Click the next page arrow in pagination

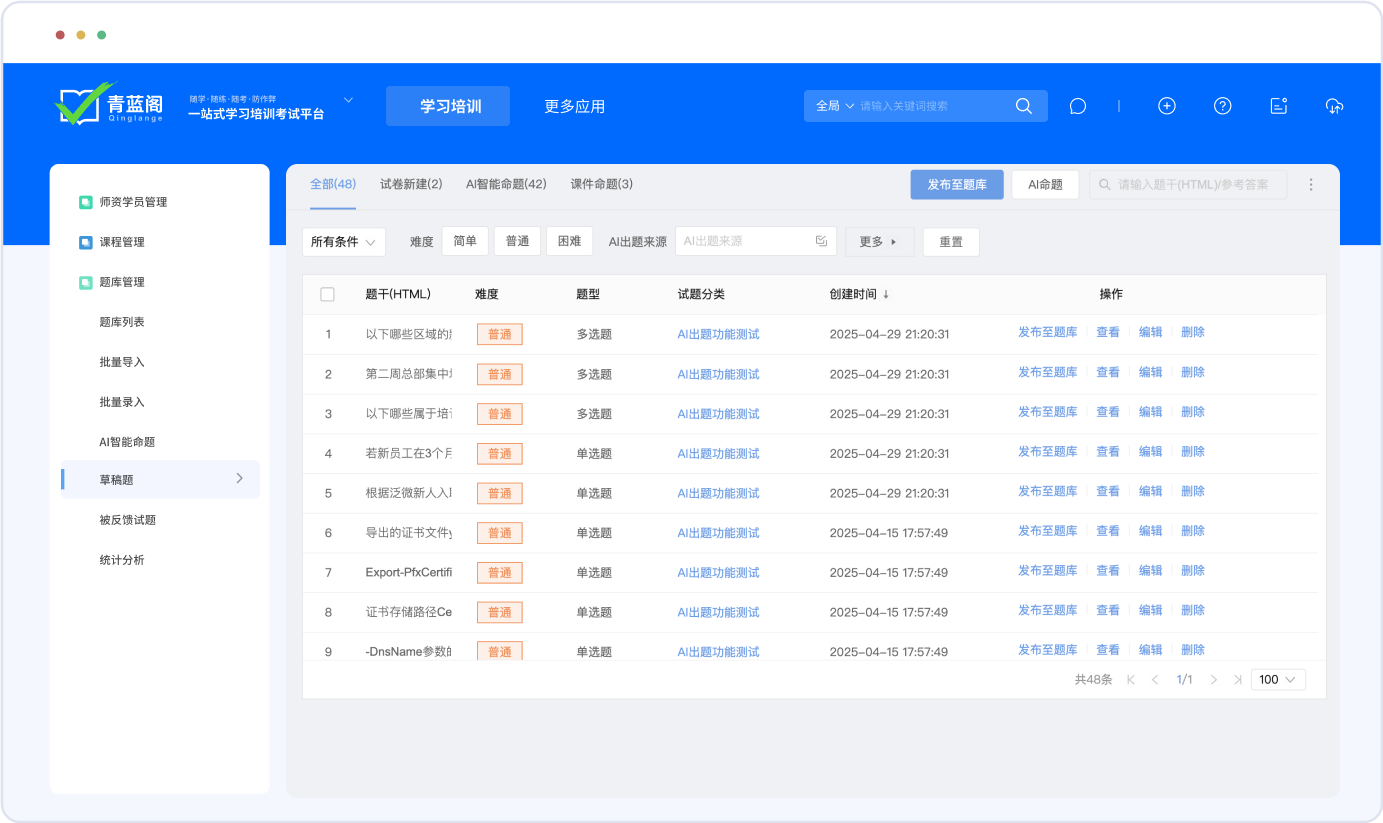(1213, 680)
